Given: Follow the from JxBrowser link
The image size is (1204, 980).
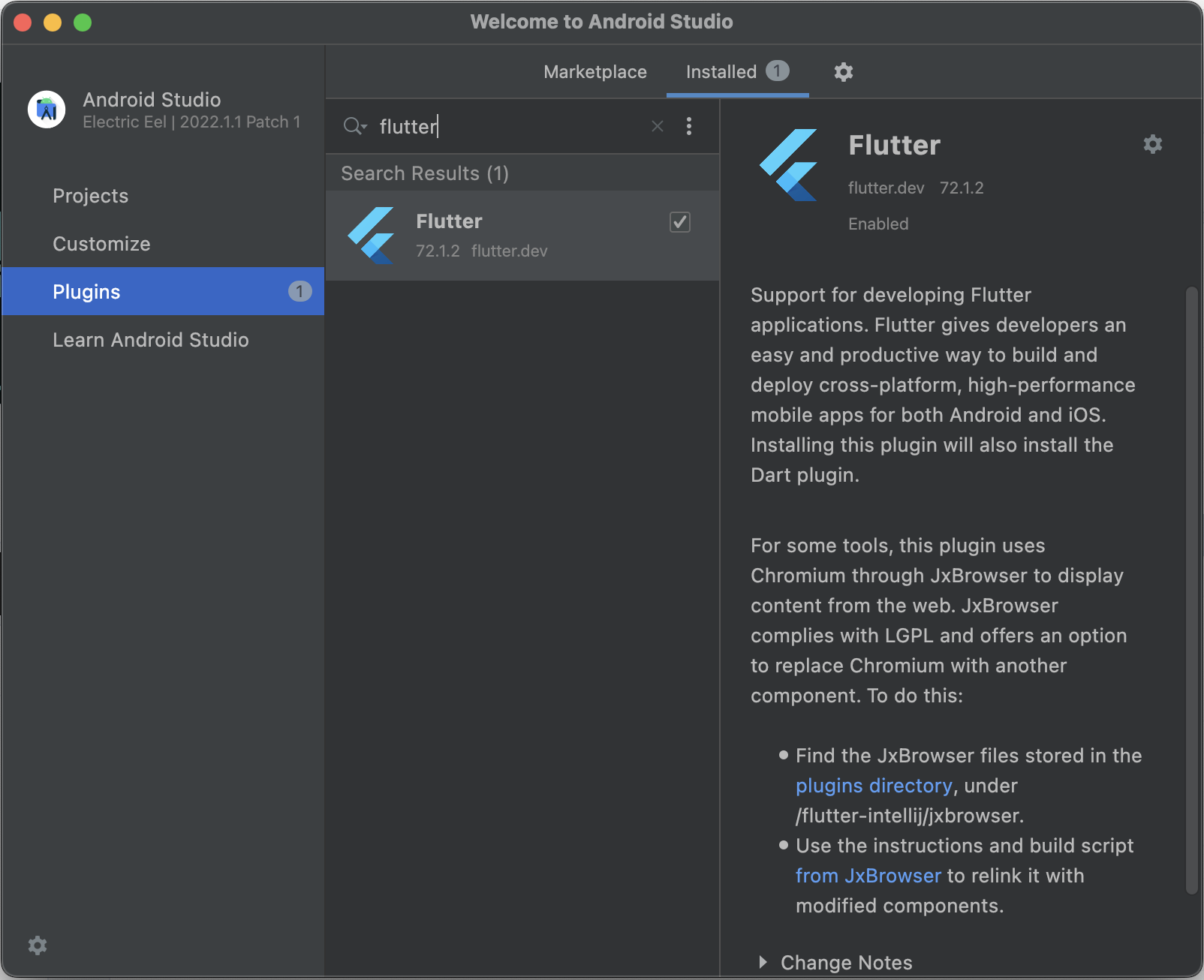Looking at the screenshot, I should click(x=868, y=876).
